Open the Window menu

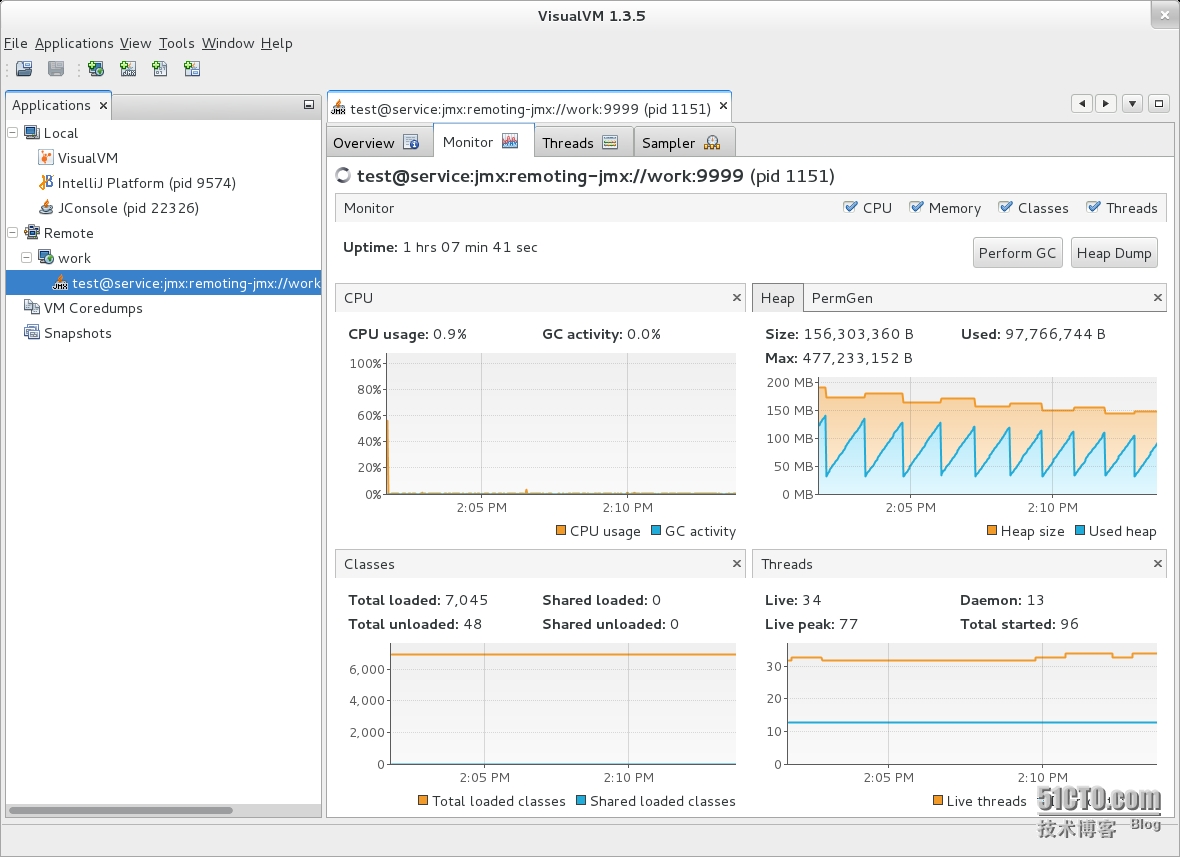tap(228, 44)
